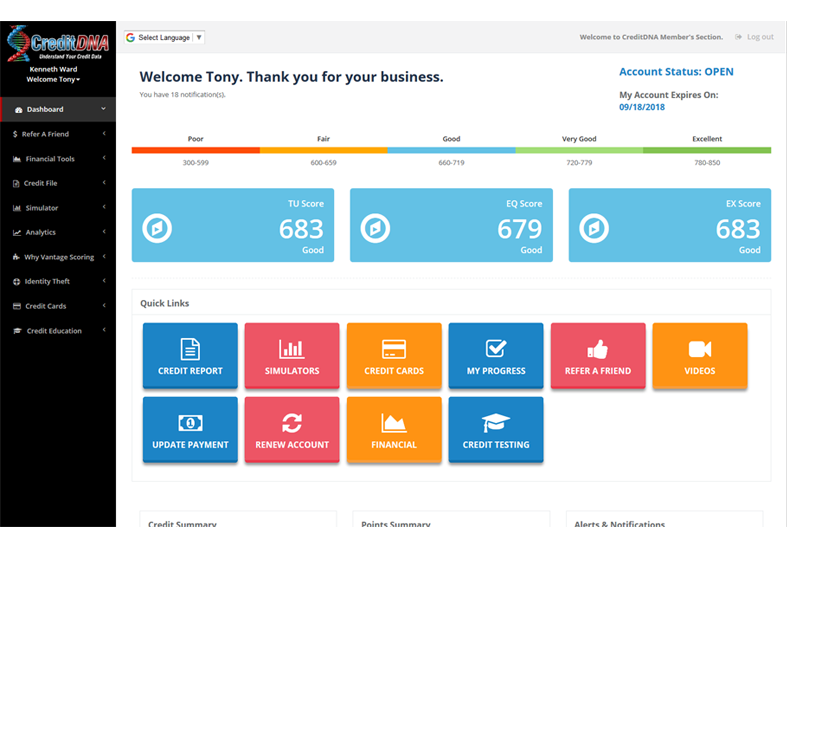Screen dimensions: 833x731
Task: Open the Credit Report quick link tile
Action: (190, 355)
